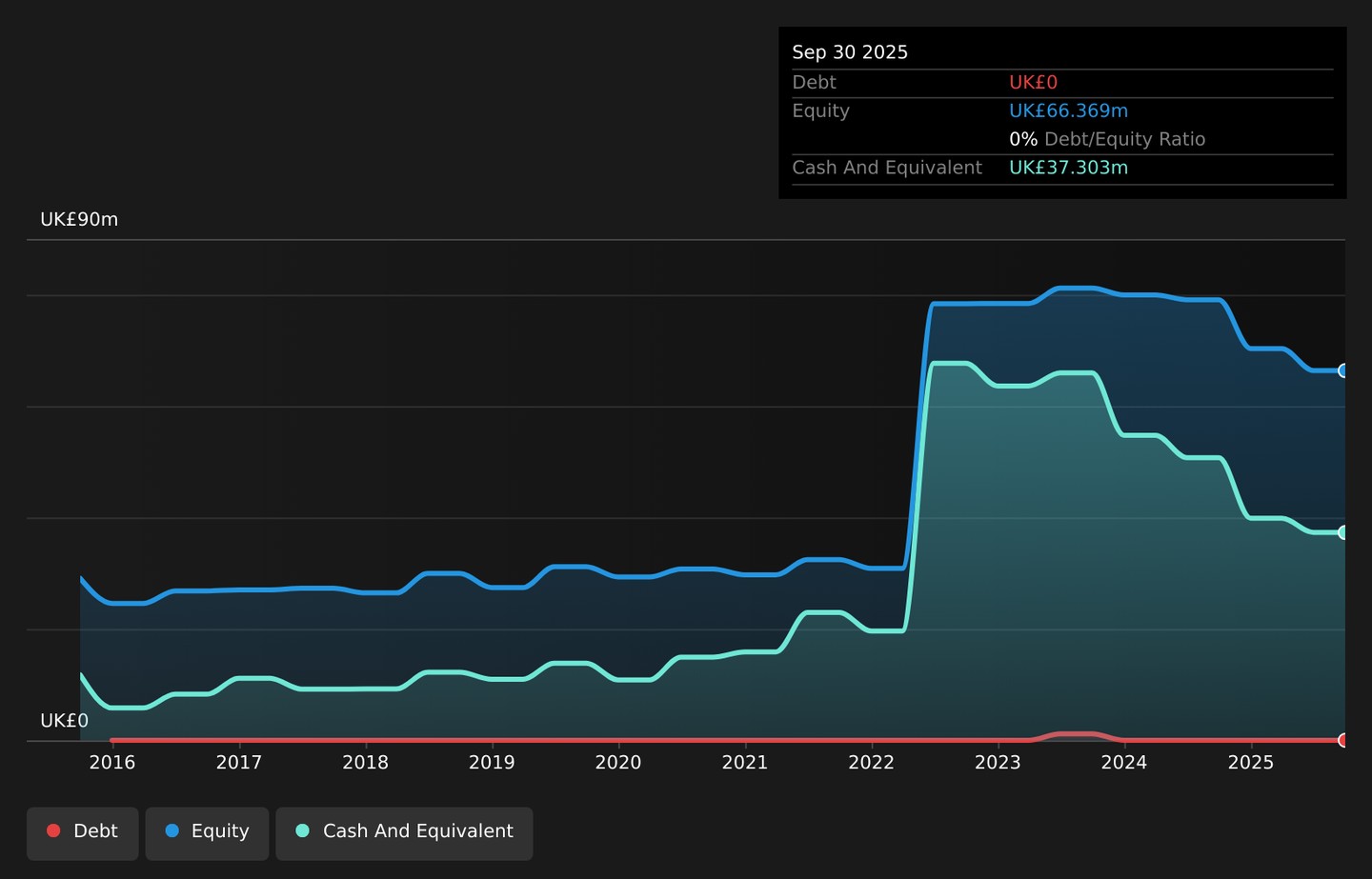This screenshot has height=879, width=1372.
Task: Select the Debt endpoint marker on the chart
Action: tap(1343, 740)
